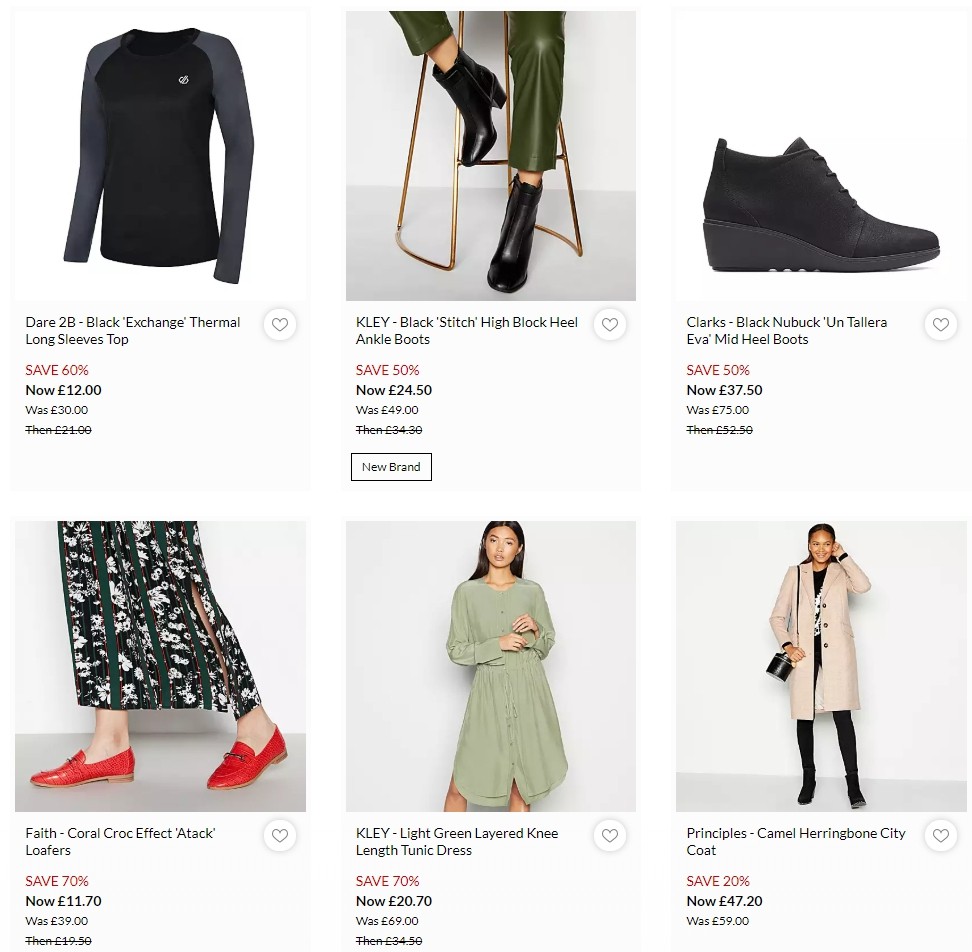Open the Light Green Layered Tunic Dress listing

(457, 841)
